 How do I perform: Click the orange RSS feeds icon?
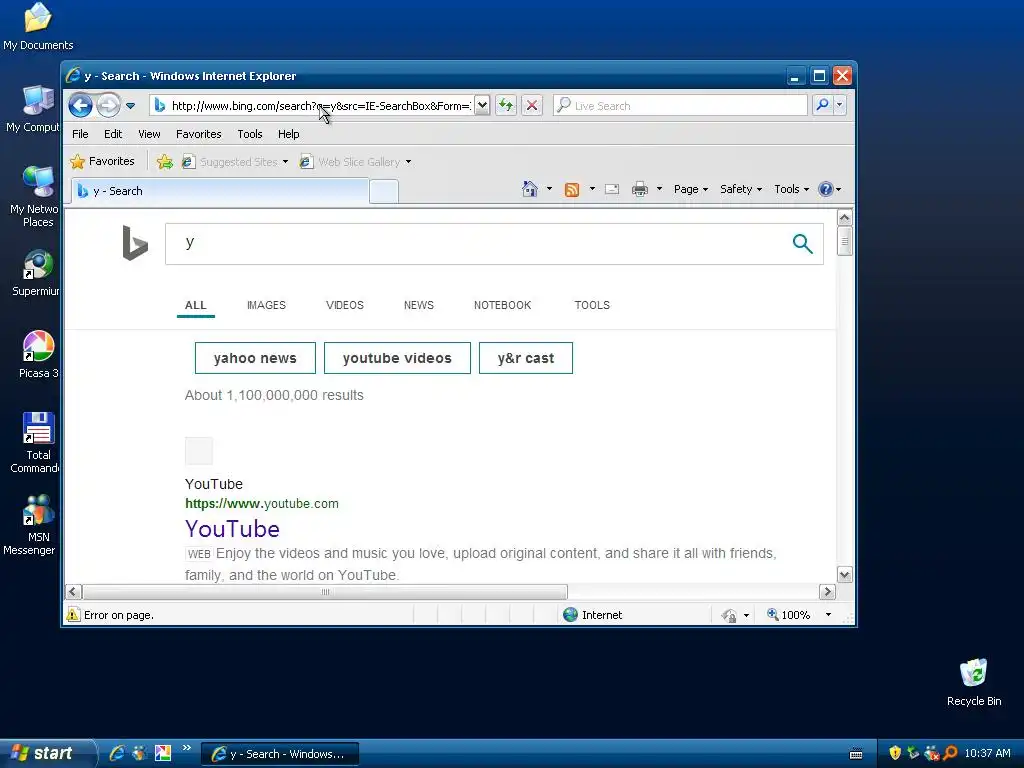pyautogui.click(x=572, y=189)
